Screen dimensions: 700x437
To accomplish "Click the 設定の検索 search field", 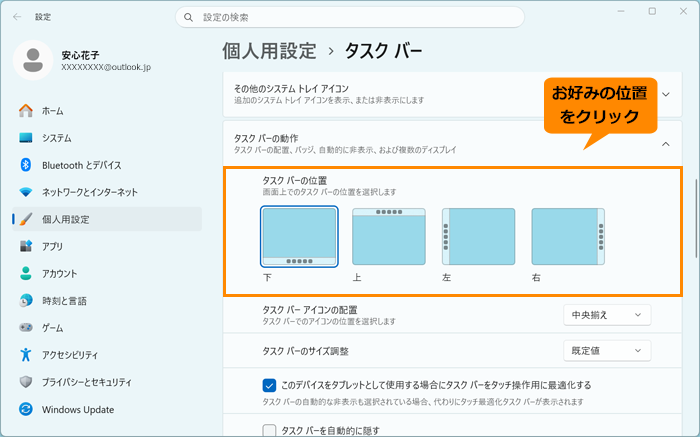I will [350, 17].
